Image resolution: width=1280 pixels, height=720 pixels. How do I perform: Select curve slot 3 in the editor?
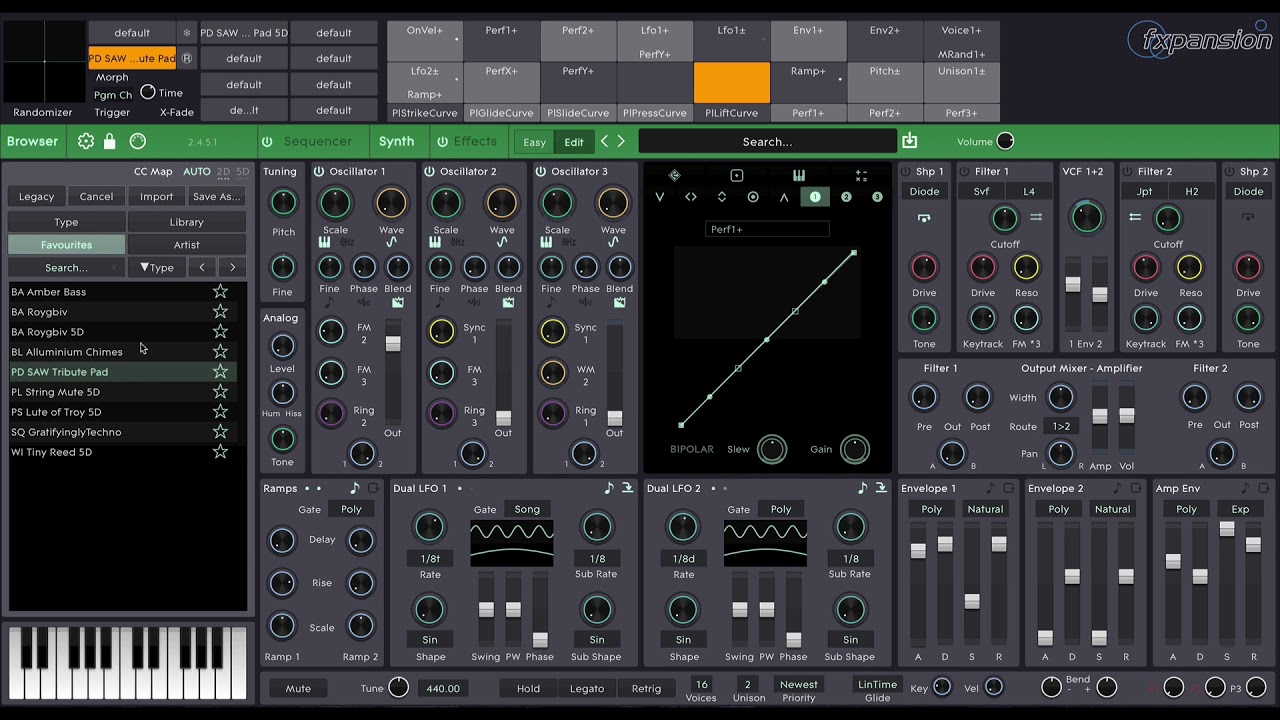[877, 197]
